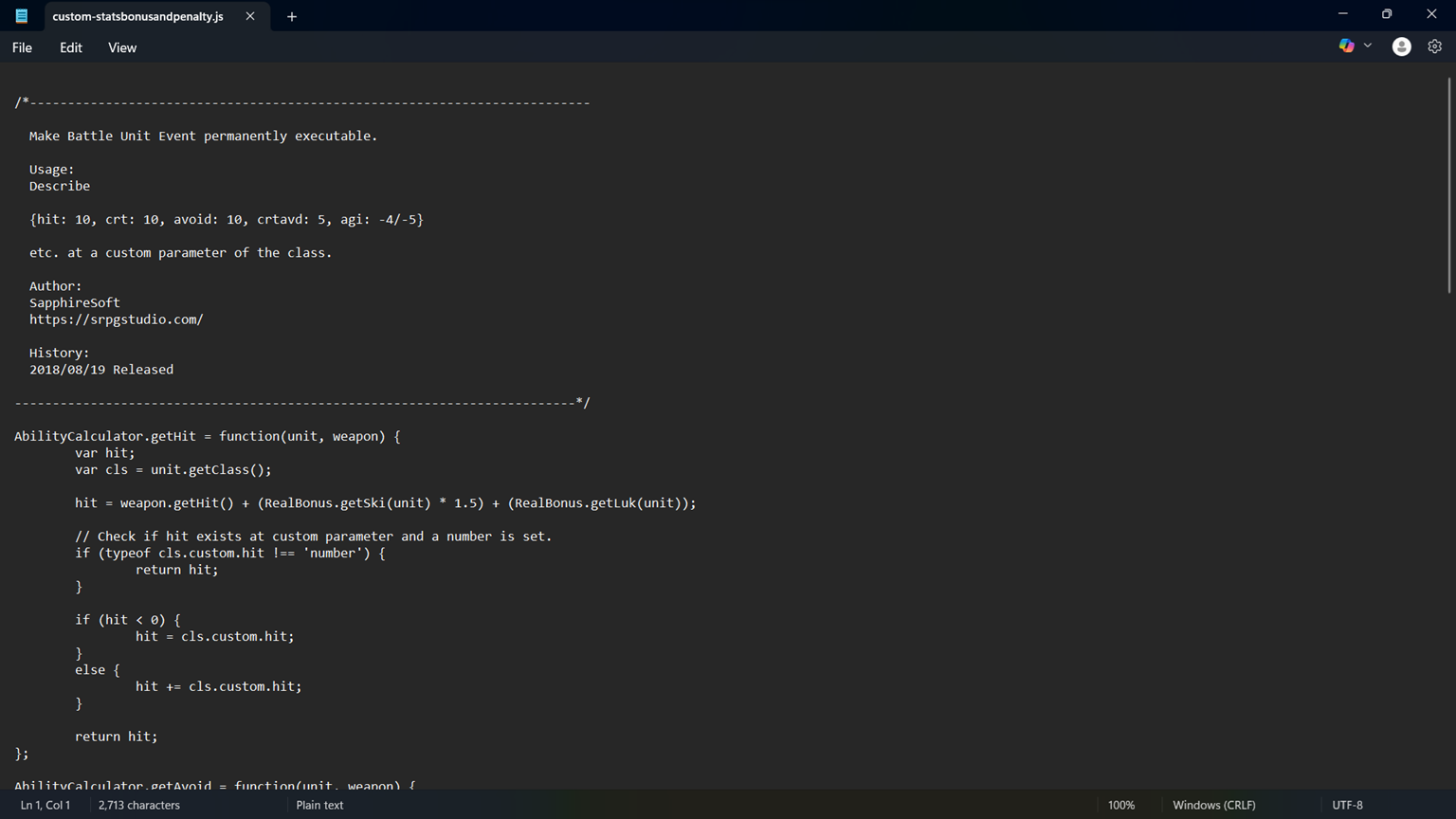Click the 'etc. at a custom parameter' line

(x=181, y=253)
